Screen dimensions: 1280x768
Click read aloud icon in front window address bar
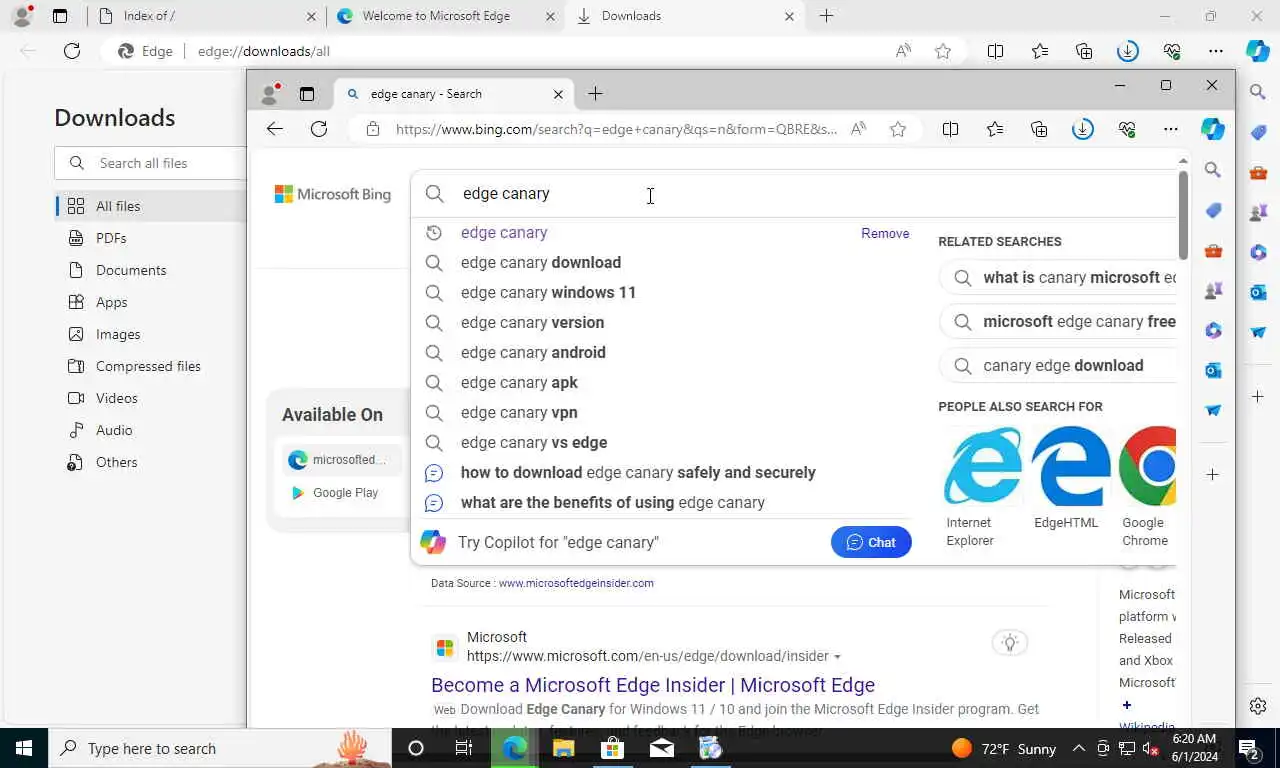(x=858, y=129)
